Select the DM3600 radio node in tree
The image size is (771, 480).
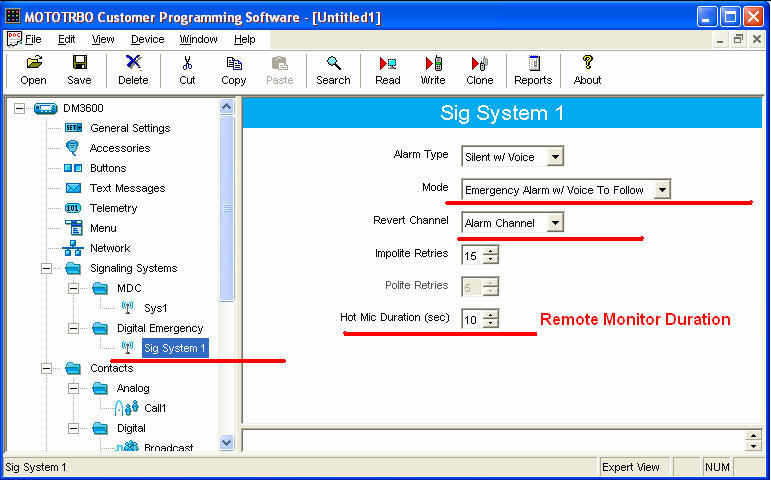point(84,108)
